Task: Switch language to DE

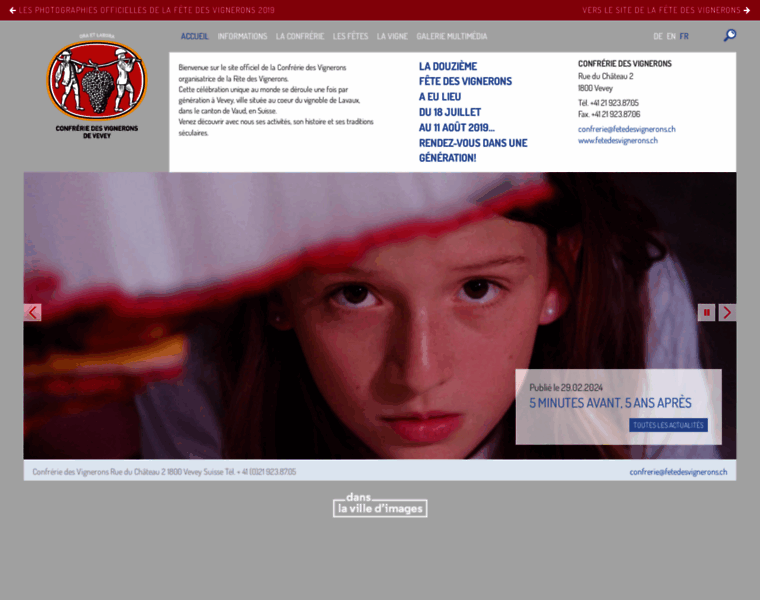Action: point(658,36)
